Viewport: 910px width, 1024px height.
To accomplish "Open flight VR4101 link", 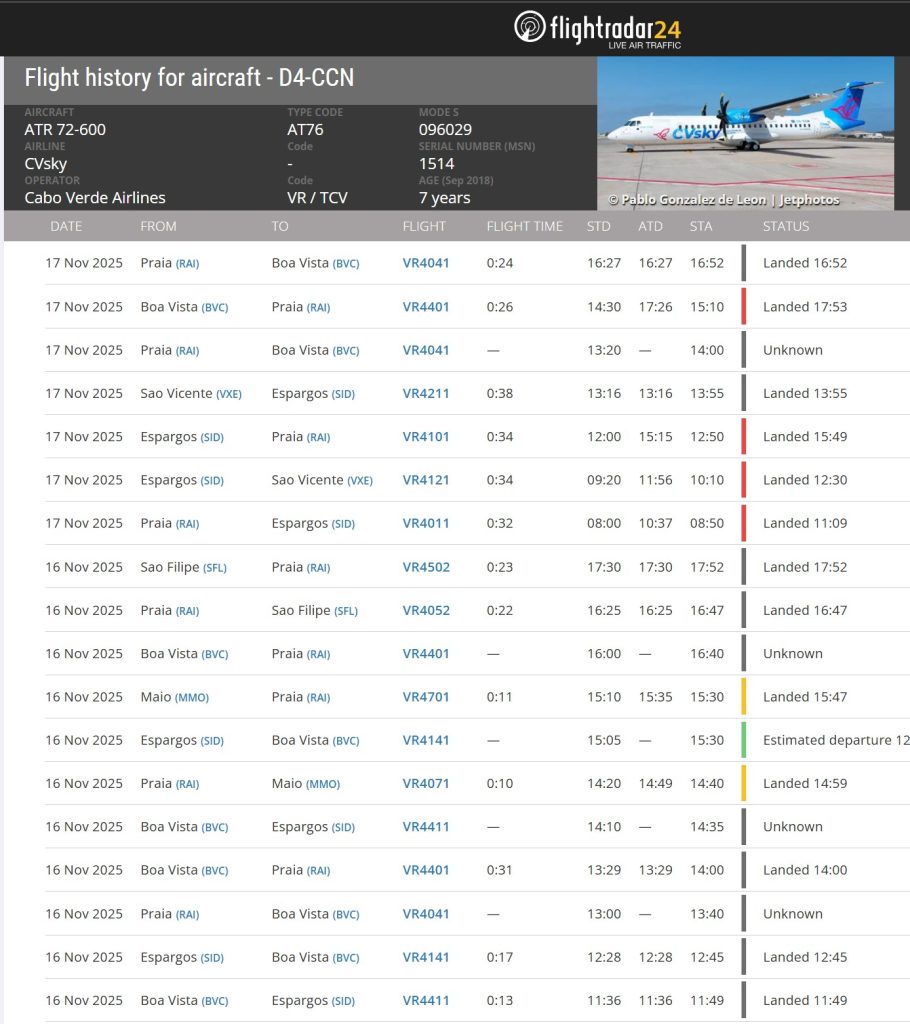I will pyautogui.click(x=426, y=437).
